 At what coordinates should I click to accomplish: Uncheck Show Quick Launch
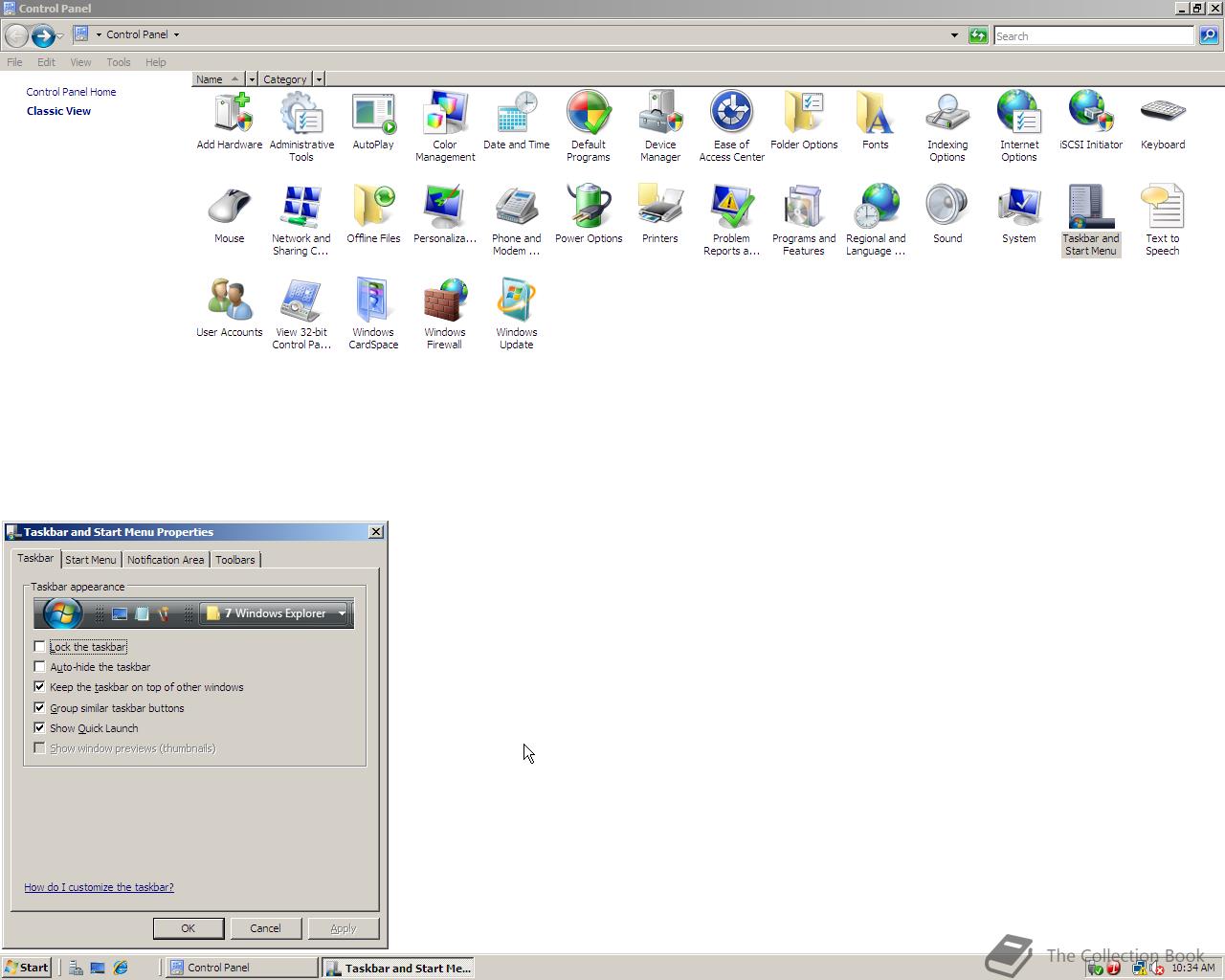coord(39,728)
